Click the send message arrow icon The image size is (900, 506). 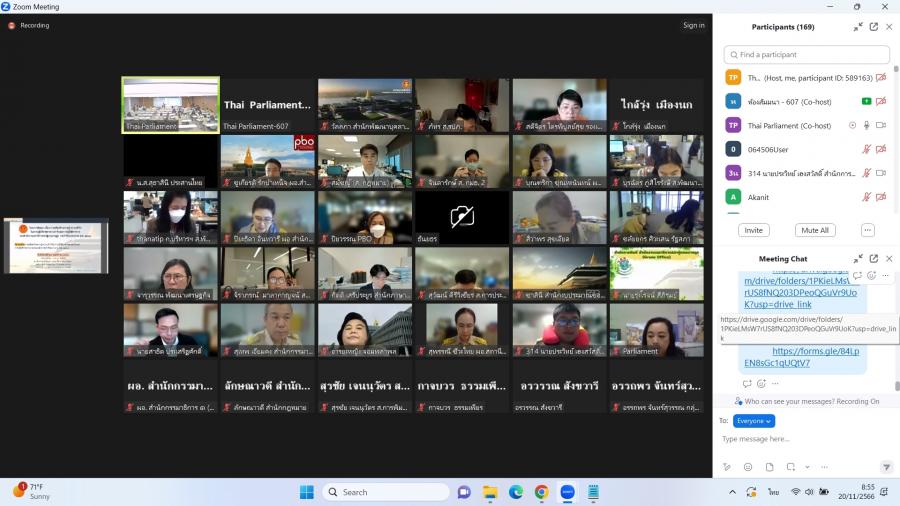pos(886,467)
